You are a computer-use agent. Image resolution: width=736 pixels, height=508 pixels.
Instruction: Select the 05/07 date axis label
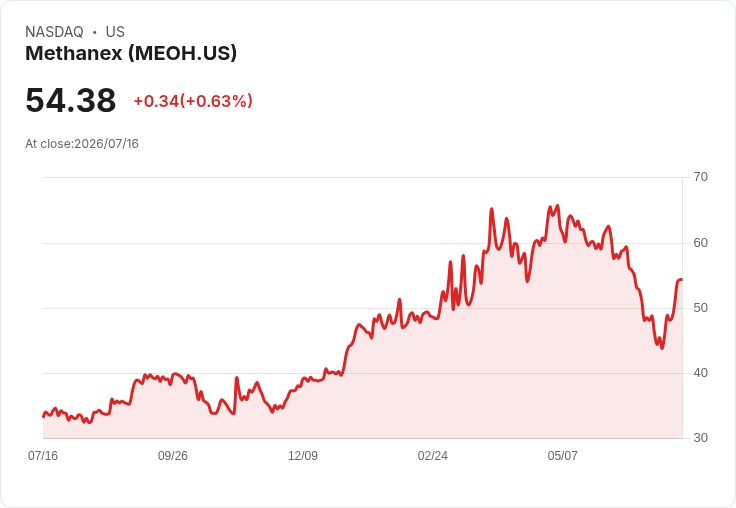coord(562,455)
